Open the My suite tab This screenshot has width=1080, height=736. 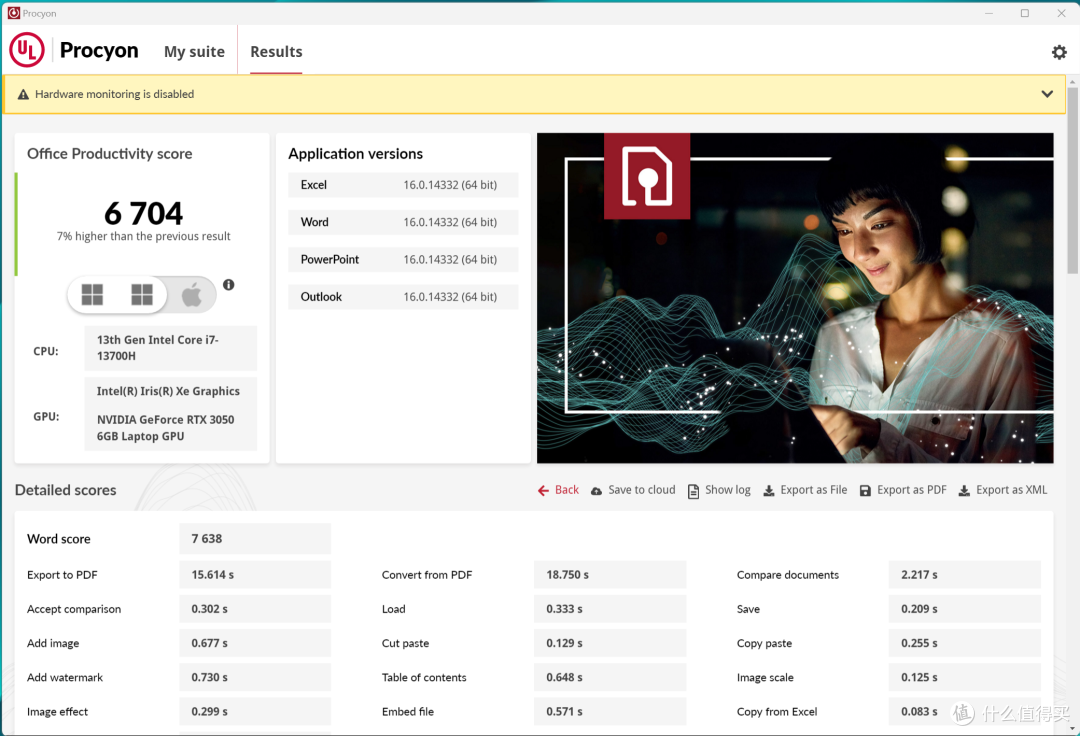tap(194, 52)
